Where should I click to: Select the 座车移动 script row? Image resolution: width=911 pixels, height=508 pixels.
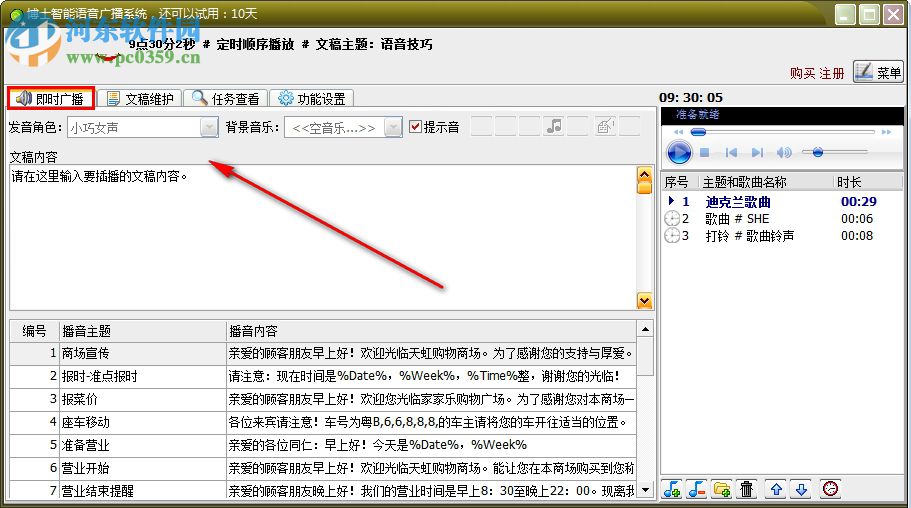[x=323, y=422]
